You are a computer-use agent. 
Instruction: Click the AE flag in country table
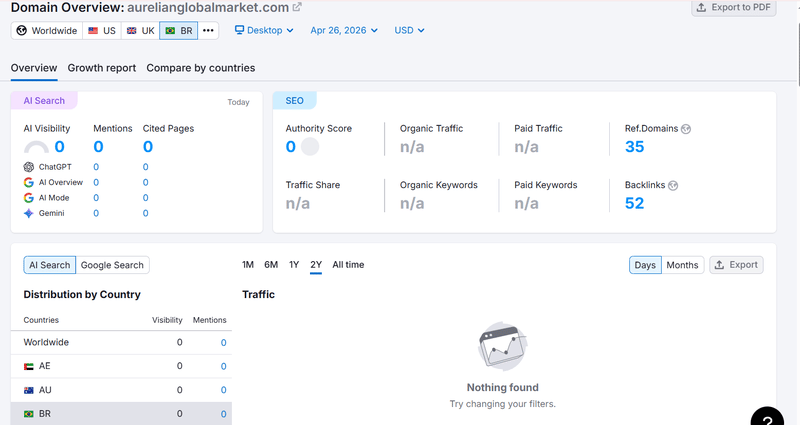click(29, 366)
